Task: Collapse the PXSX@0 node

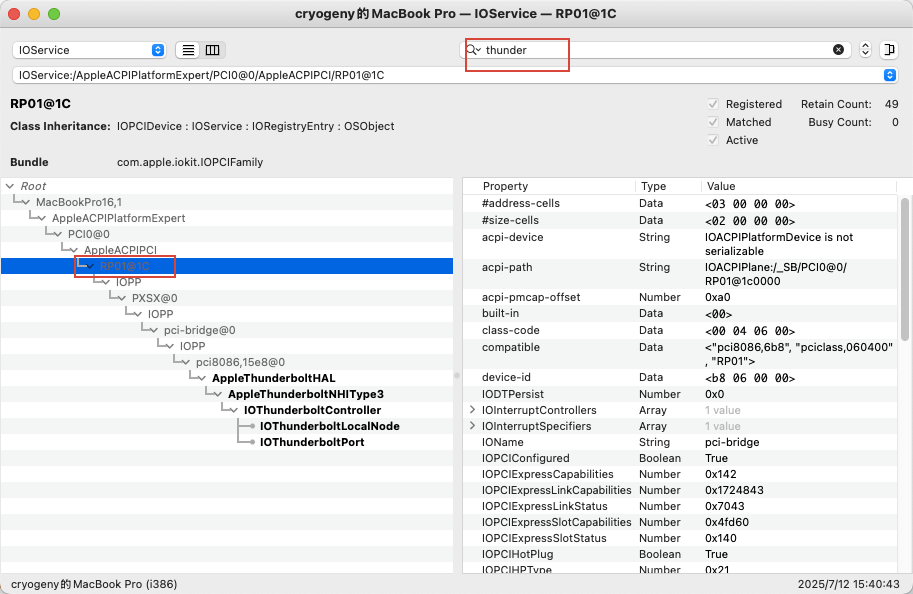Action: [x=121, y=298]
